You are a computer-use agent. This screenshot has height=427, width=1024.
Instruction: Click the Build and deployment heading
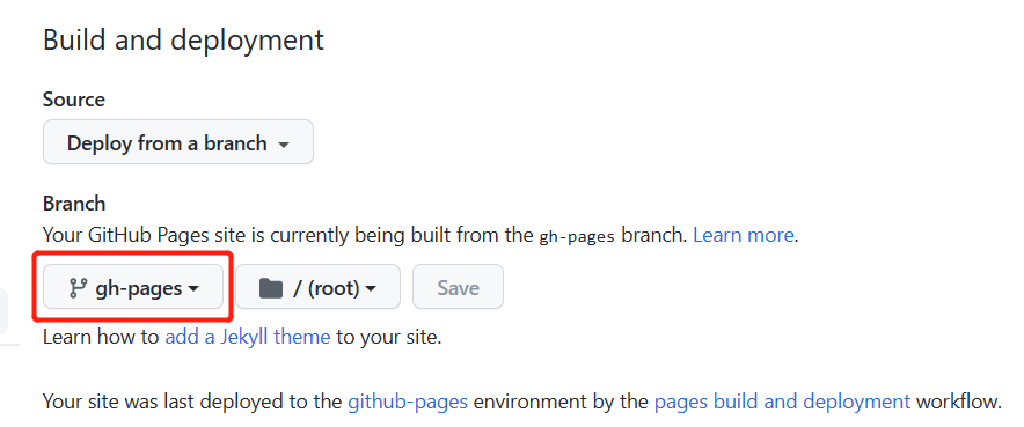pyautogui.click(x=184, y=40)
